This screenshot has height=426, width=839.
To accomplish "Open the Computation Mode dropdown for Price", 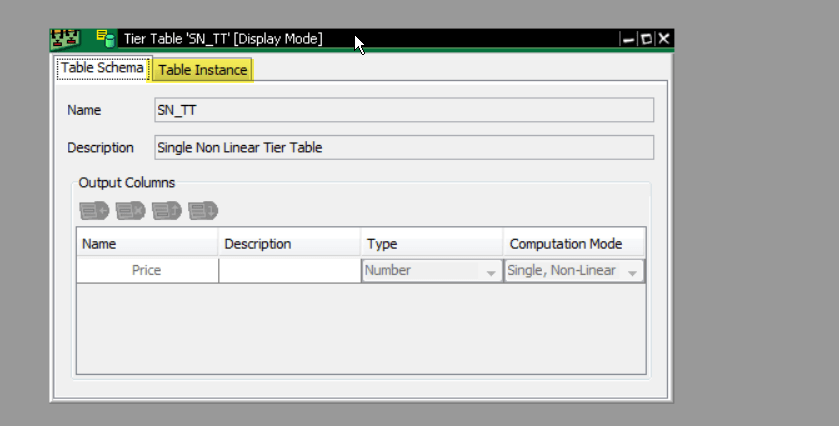I will pos(574,271).
